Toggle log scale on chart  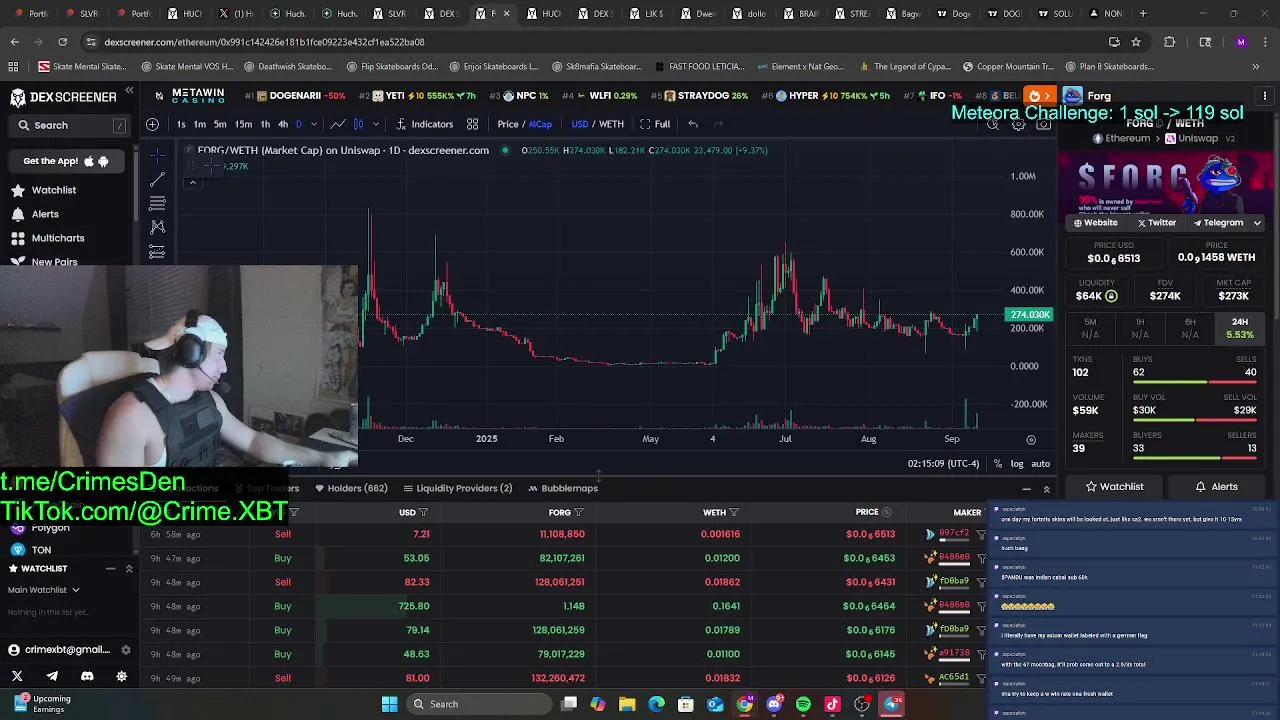coord(1017,464)
